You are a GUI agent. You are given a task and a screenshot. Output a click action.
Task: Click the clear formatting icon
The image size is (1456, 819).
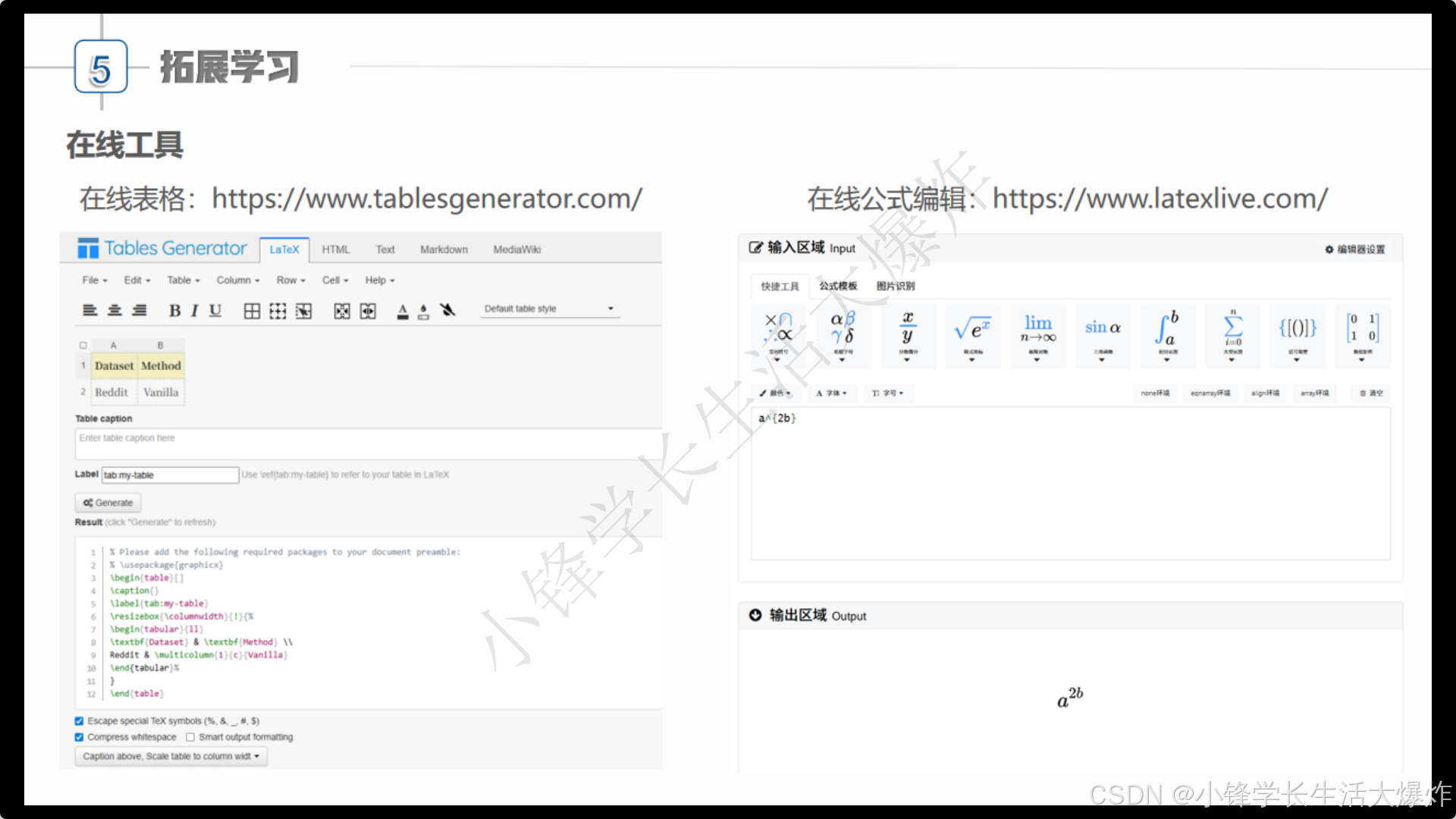447,309
